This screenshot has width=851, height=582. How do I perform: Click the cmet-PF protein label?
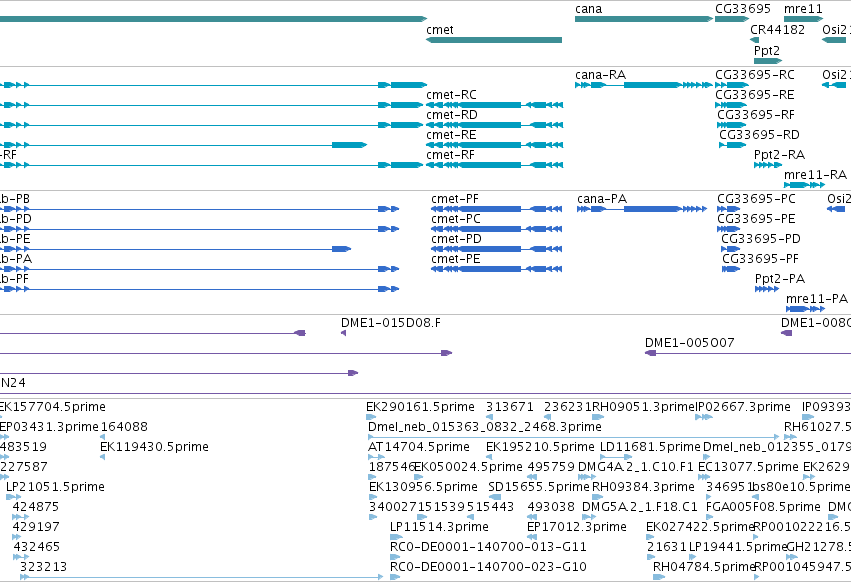(455, 199)
